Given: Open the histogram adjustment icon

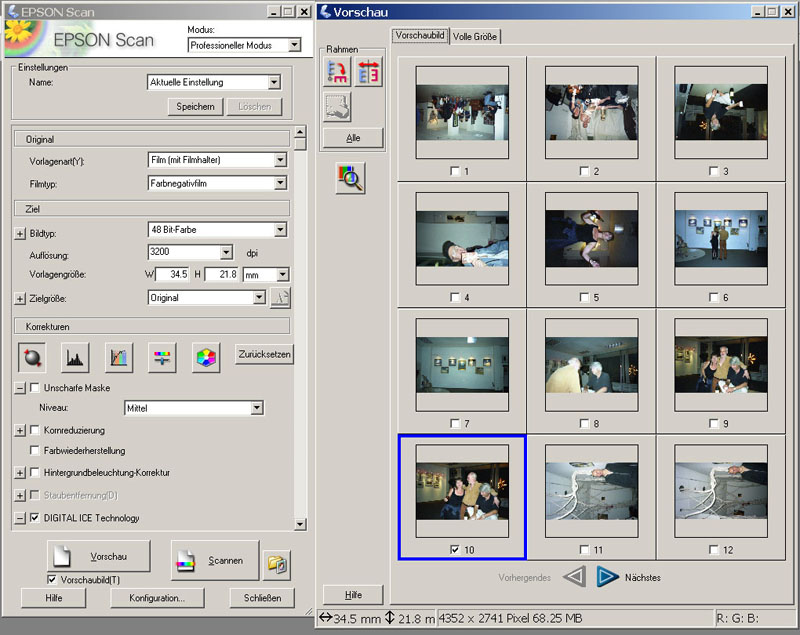Looking at the screenshot, I should [75, 355].
